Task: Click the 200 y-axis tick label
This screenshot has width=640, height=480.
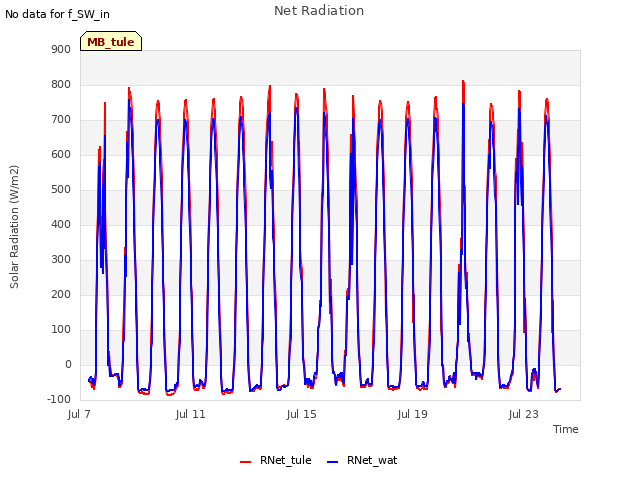Action: point(61,294)
